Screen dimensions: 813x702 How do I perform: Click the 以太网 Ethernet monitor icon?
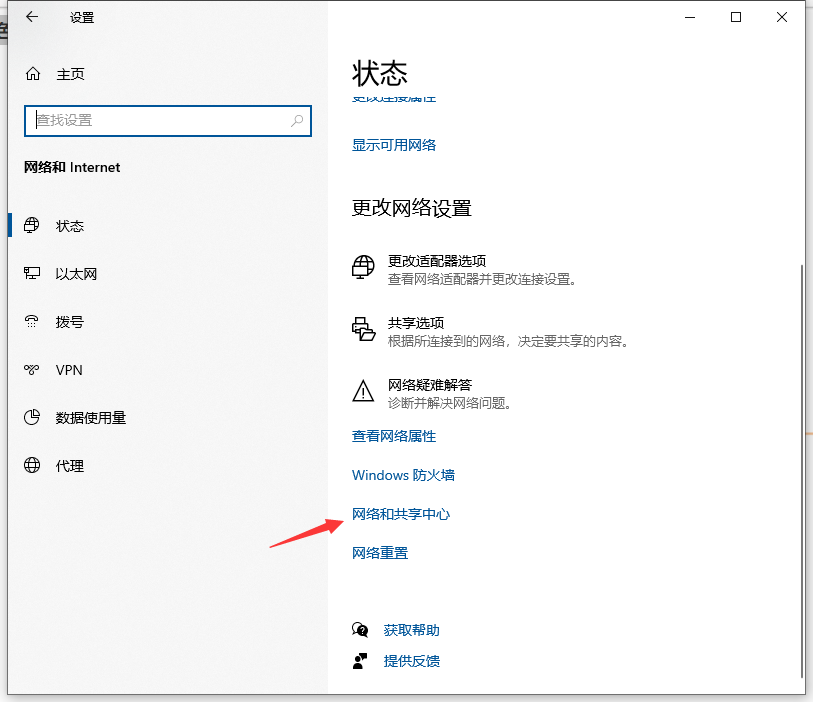tap(33, 274)
